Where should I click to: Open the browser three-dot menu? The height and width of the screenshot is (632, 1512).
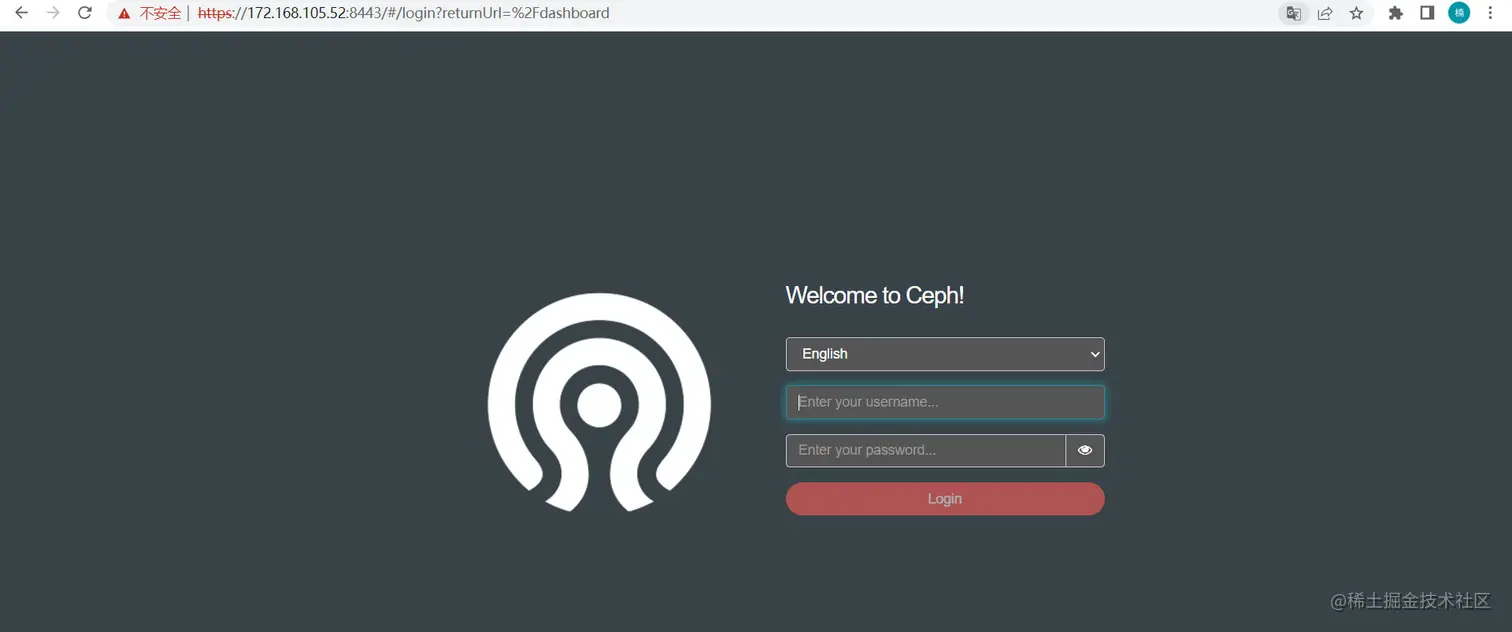(x=1492, y=13)
